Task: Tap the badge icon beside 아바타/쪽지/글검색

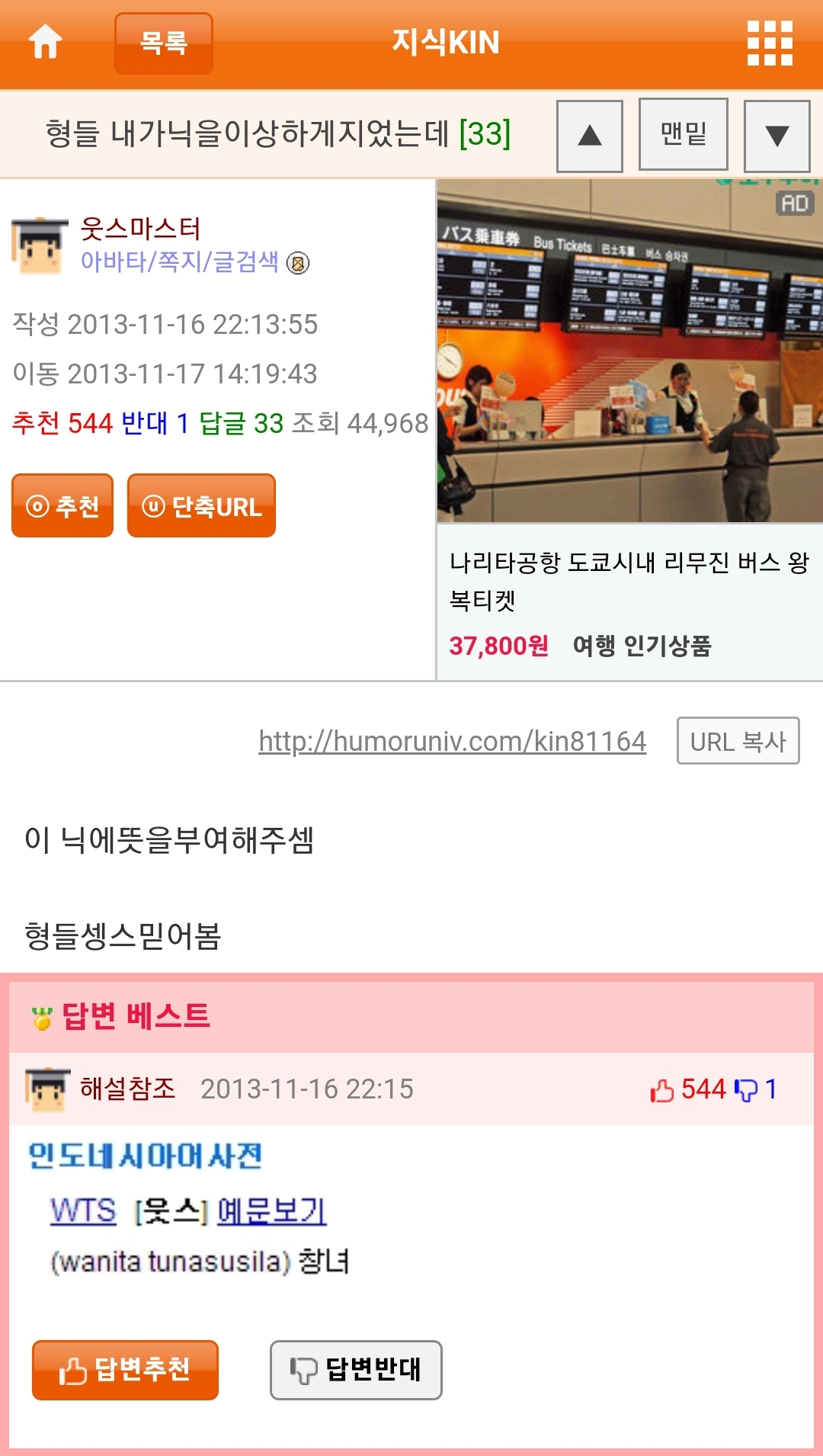Action: tap(298, 264)
